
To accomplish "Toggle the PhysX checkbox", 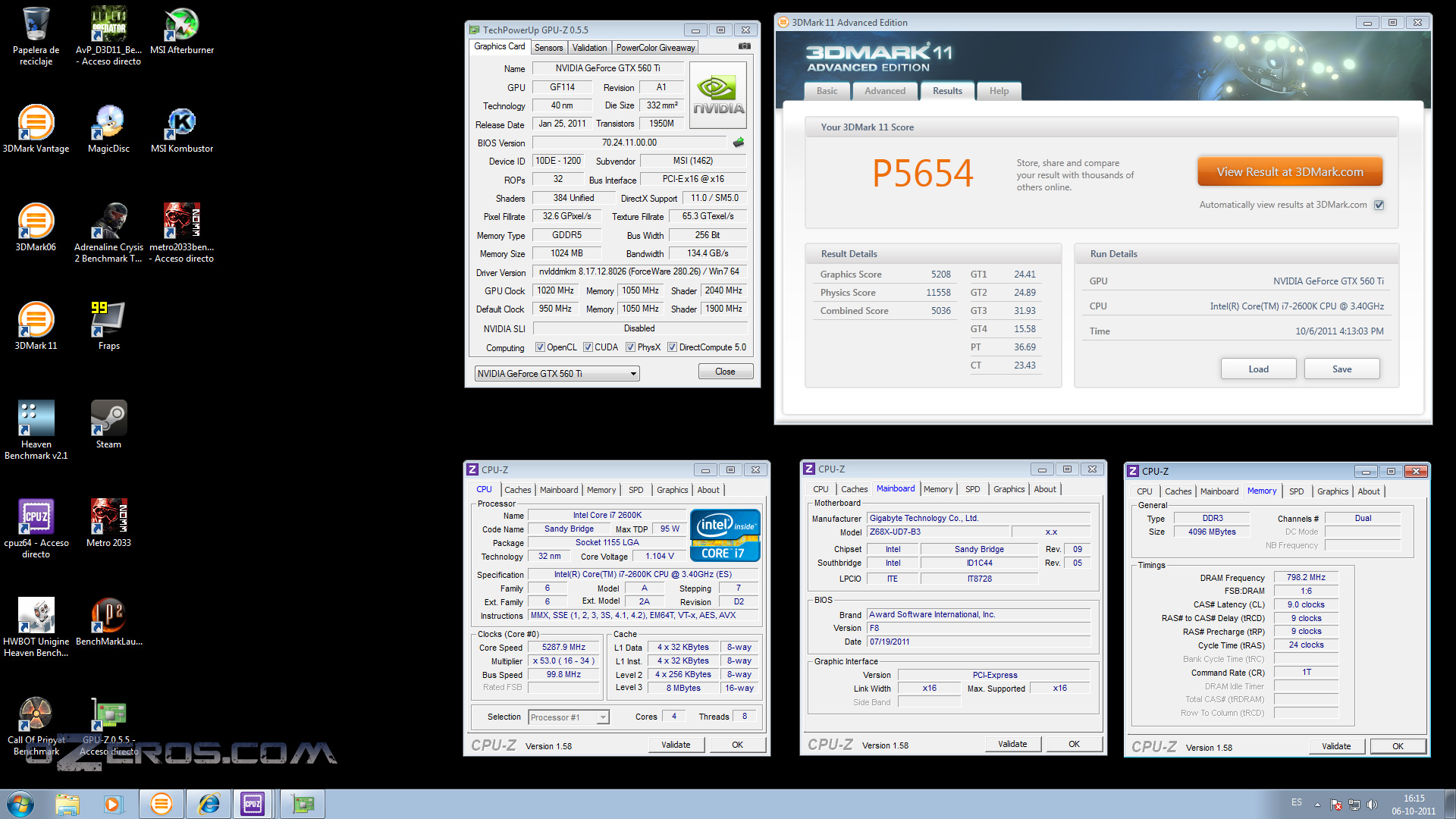I will (630, 347).
